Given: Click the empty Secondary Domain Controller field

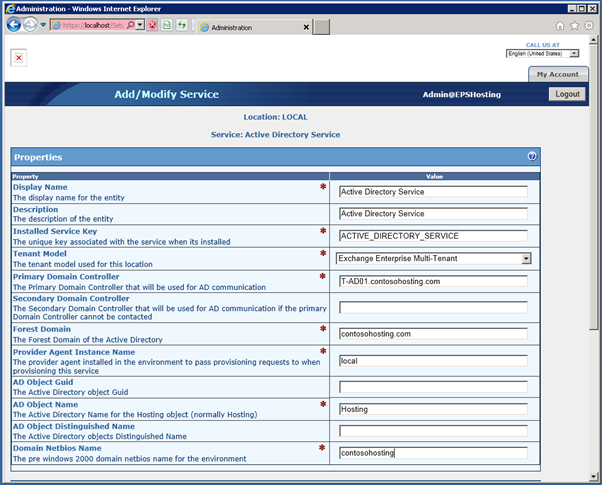Looking at the screenshot, I should [x=432, y=307].
